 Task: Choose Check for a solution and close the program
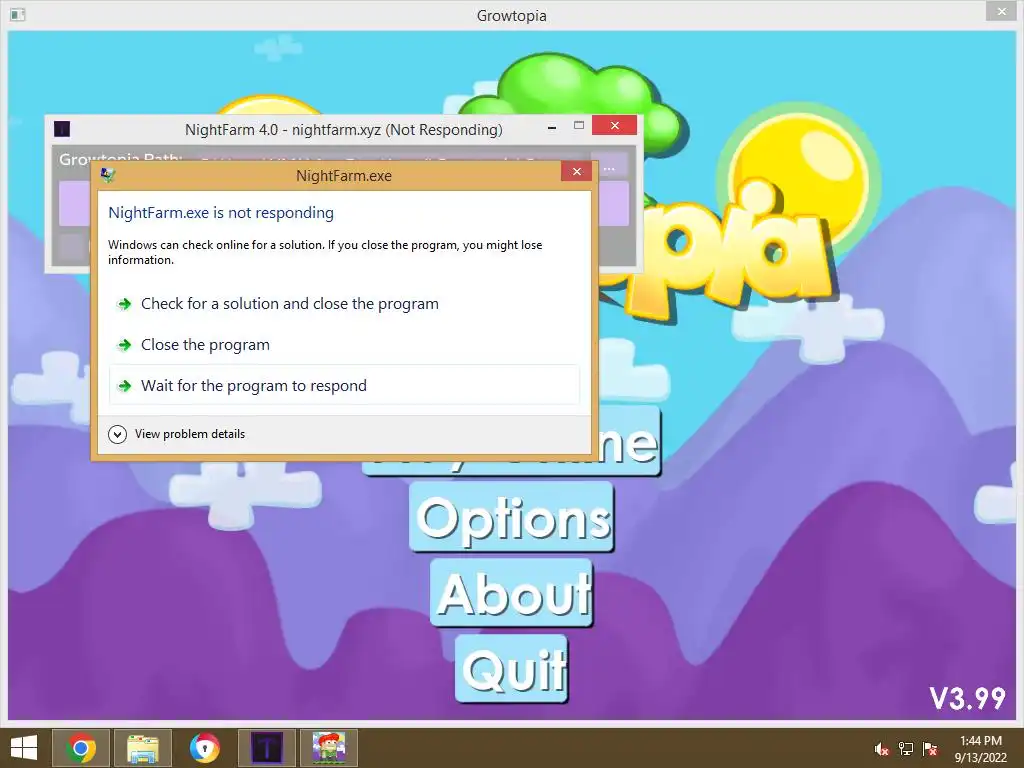[x=289, y=304]
